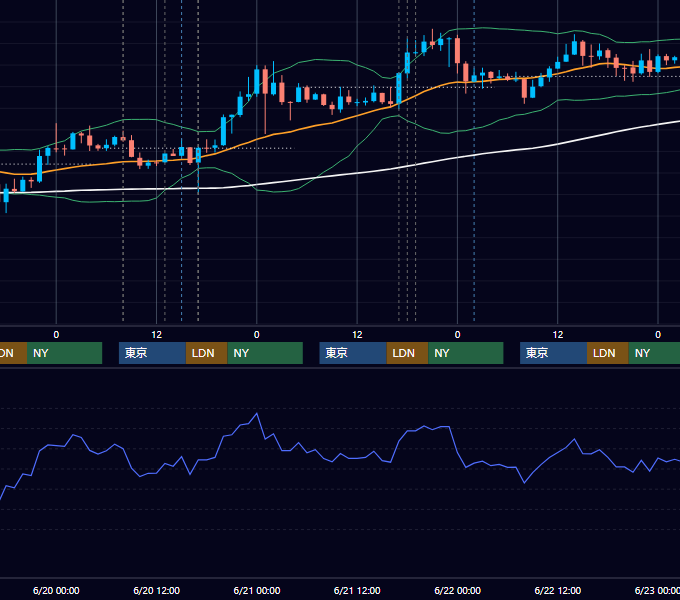This screenshot has height=600, width=680.
Task: Click the 6/21 00:00 time axis label
Action: (257, 590)
